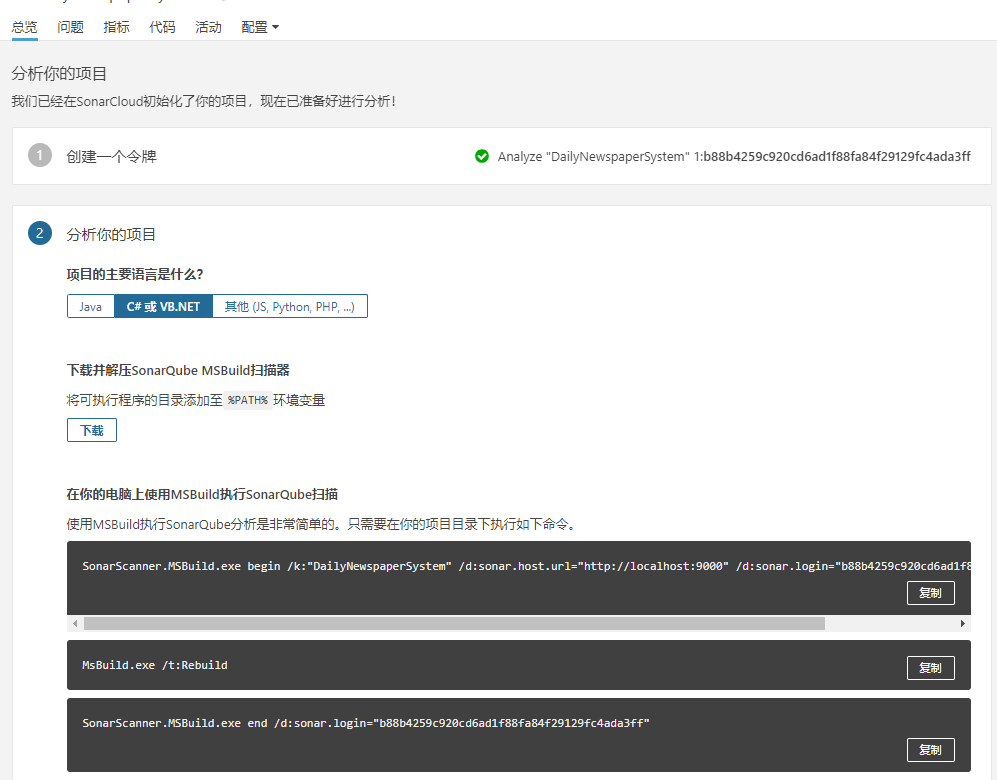Select 其他 (JS, Python, PHP, ...) option
The height and width of the screenshot is (780, 997).
pos(289,306)
